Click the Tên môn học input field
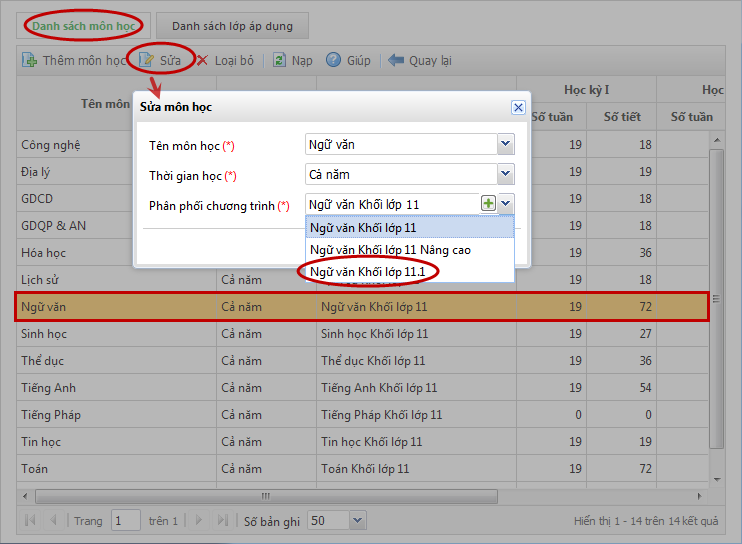The height and width of the screenshot is (544, 742). click(x=401, y=144)
